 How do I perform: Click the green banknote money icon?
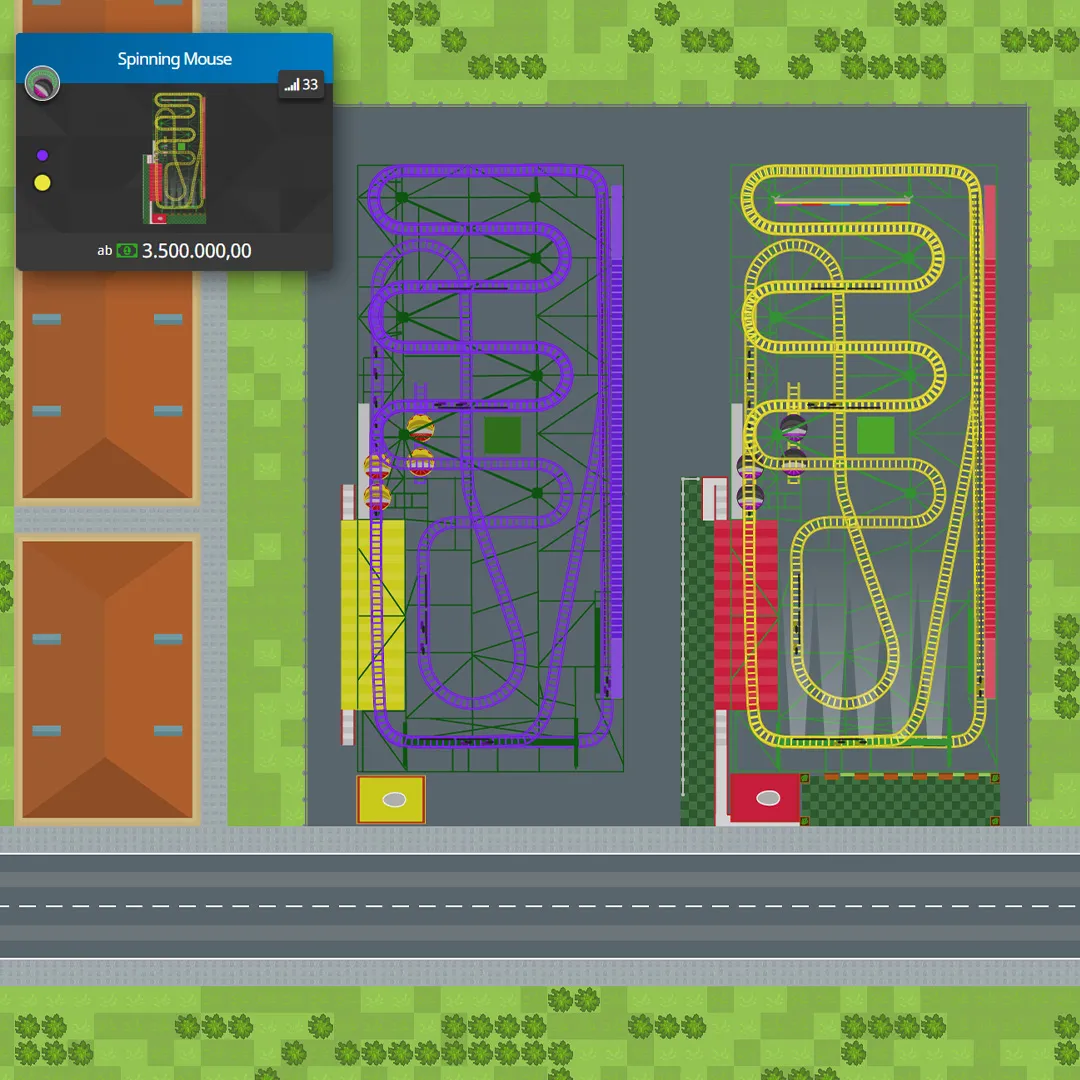(127, 251)
